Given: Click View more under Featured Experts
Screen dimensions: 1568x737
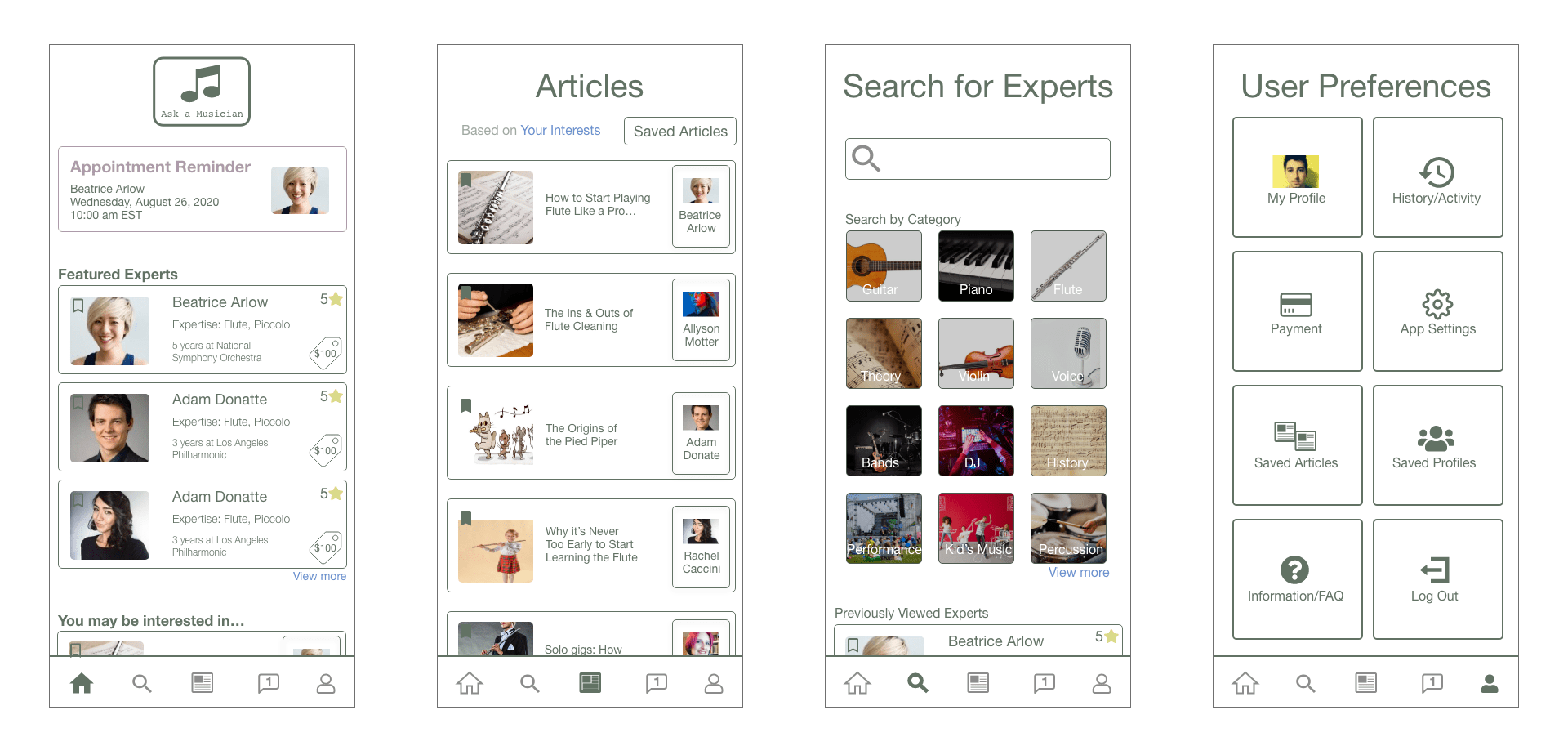Looking at the screenshot, I should (319, 576).
